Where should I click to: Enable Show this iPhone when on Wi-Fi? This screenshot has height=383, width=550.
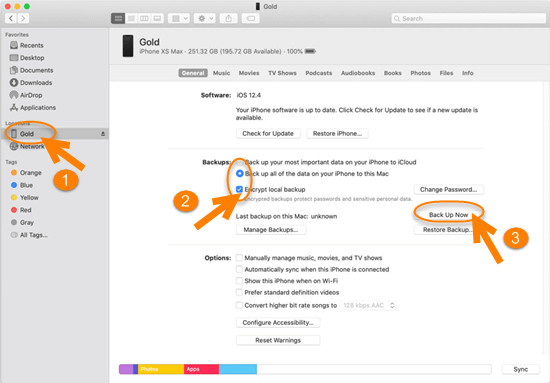[239, 281]
